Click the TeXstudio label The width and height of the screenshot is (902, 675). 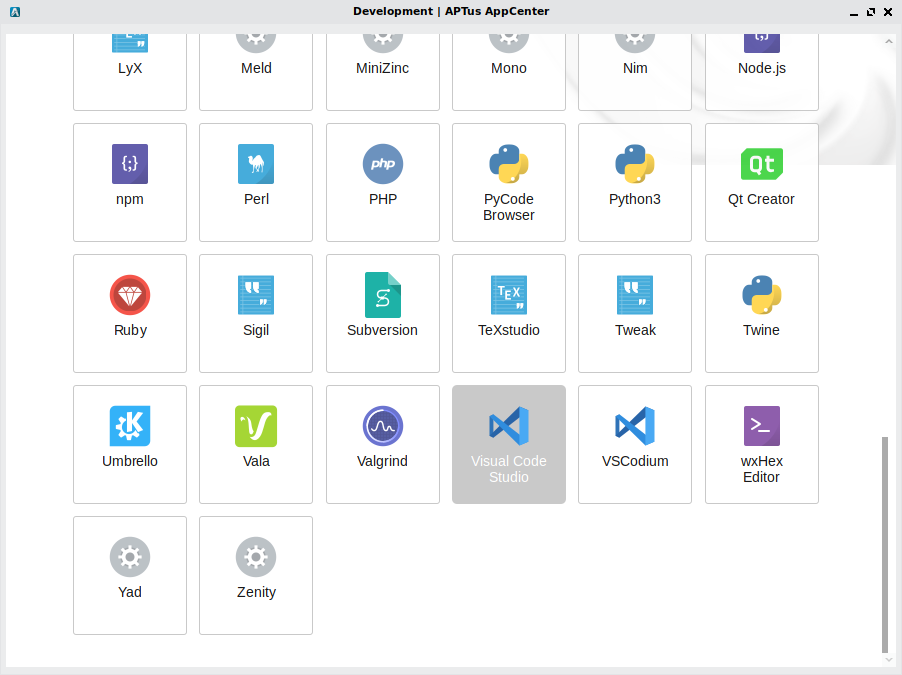pos(509,330)
